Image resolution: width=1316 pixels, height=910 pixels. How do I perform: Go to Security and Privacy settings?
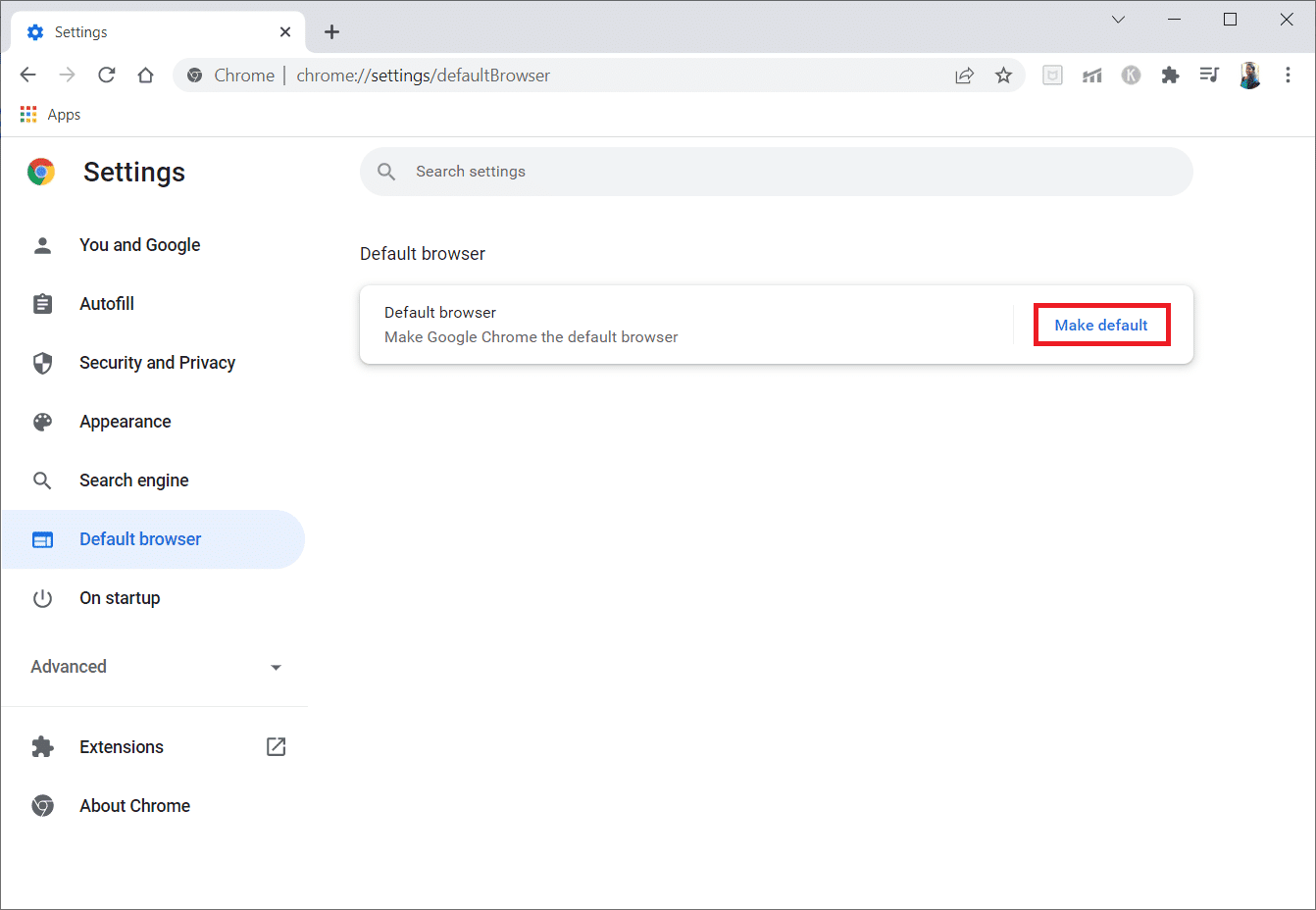tap(157, 363)
